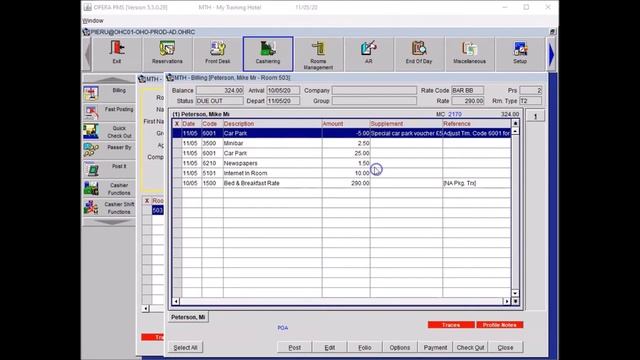The image size is (640, 360).
Task: Click the Payment button
Action: tap(435, 347)
